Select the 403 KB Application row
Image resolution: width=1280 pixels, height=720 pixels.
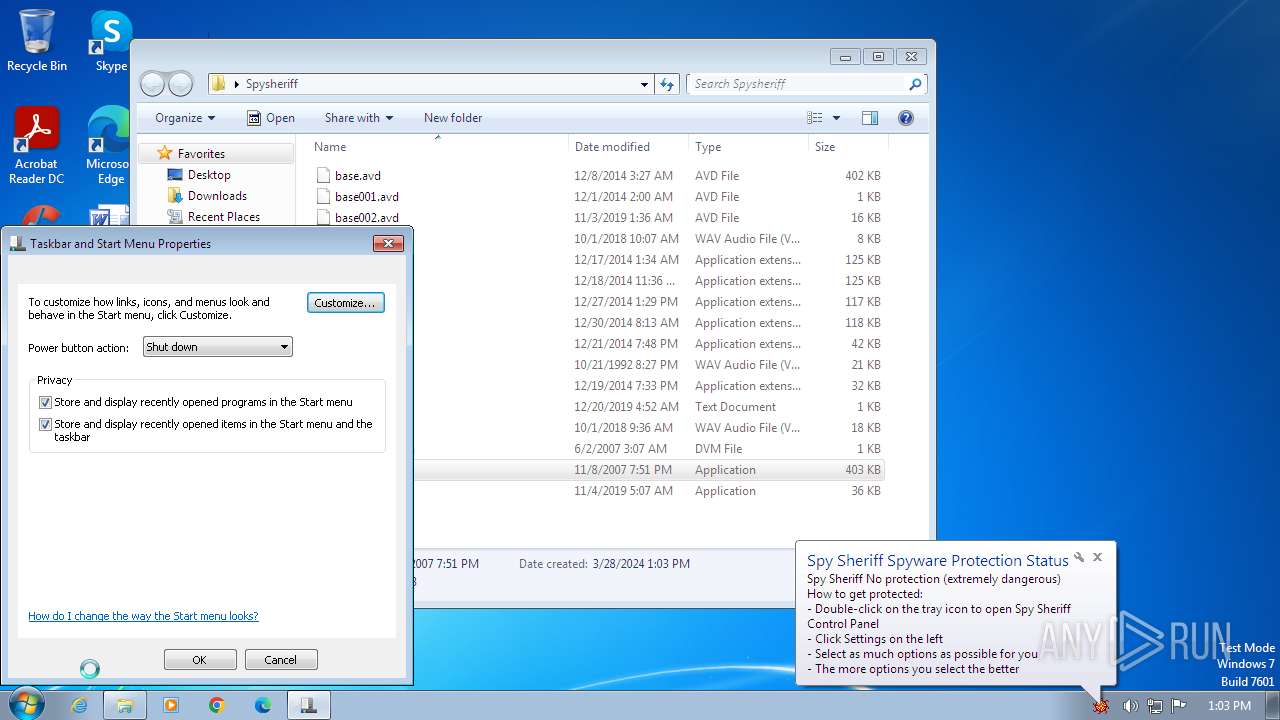click(649, 470)
